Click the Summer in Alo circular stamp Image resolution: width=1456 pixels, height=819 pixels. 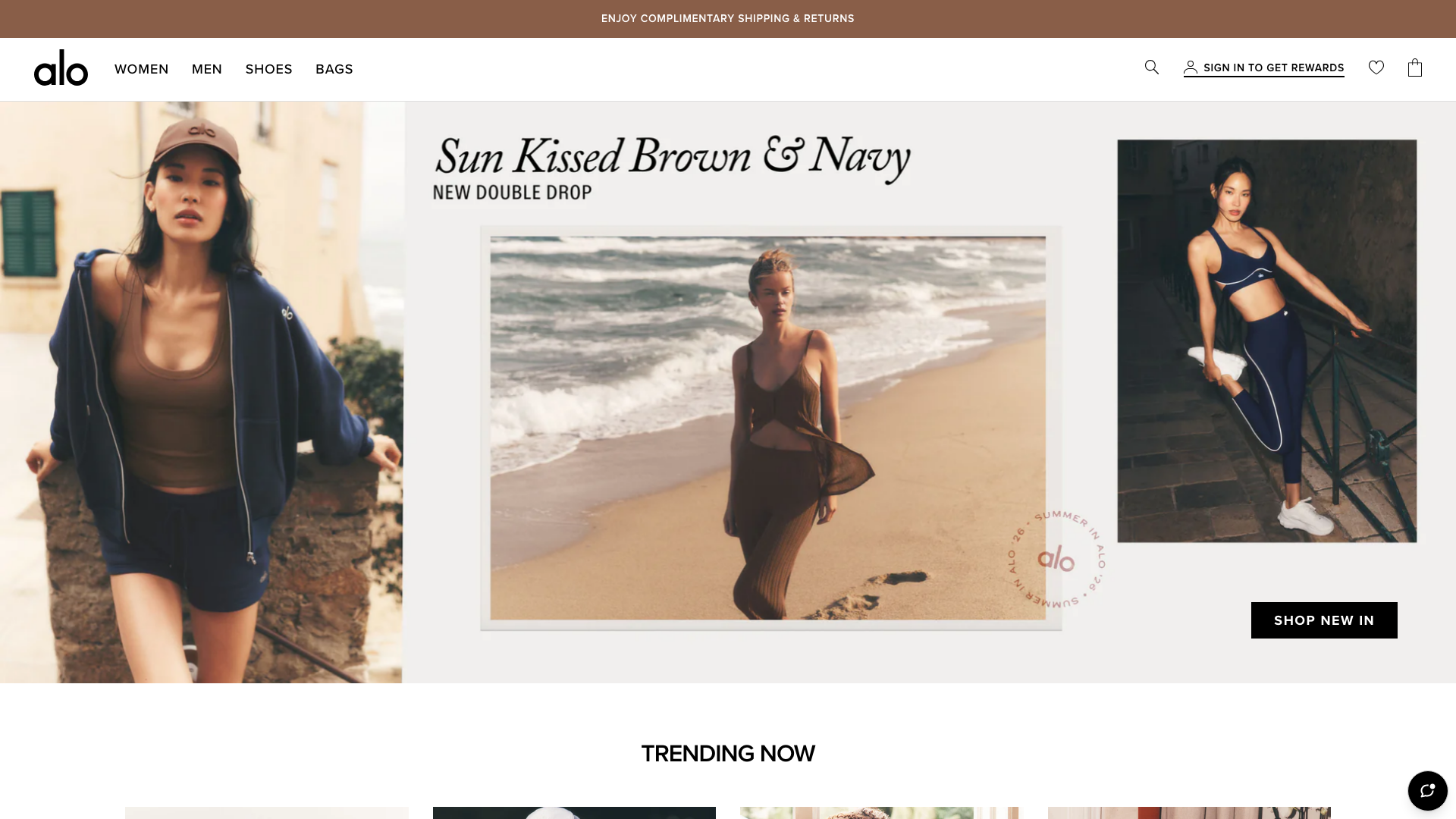(x=1056, y=559)
